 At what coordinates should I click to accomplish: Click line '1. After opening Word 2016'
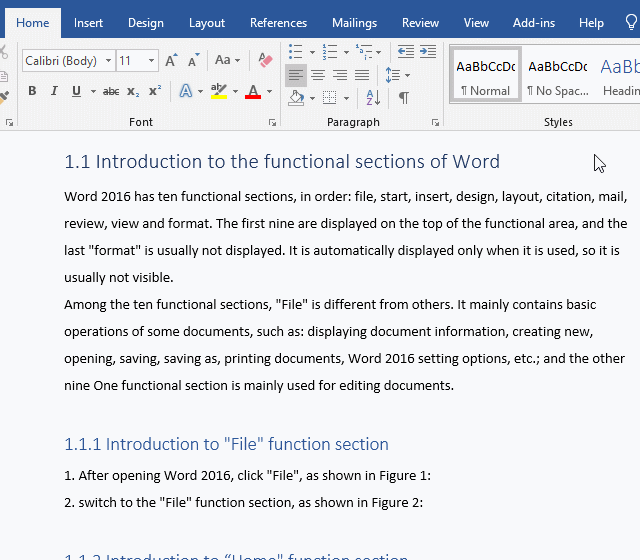pos(247,476)
